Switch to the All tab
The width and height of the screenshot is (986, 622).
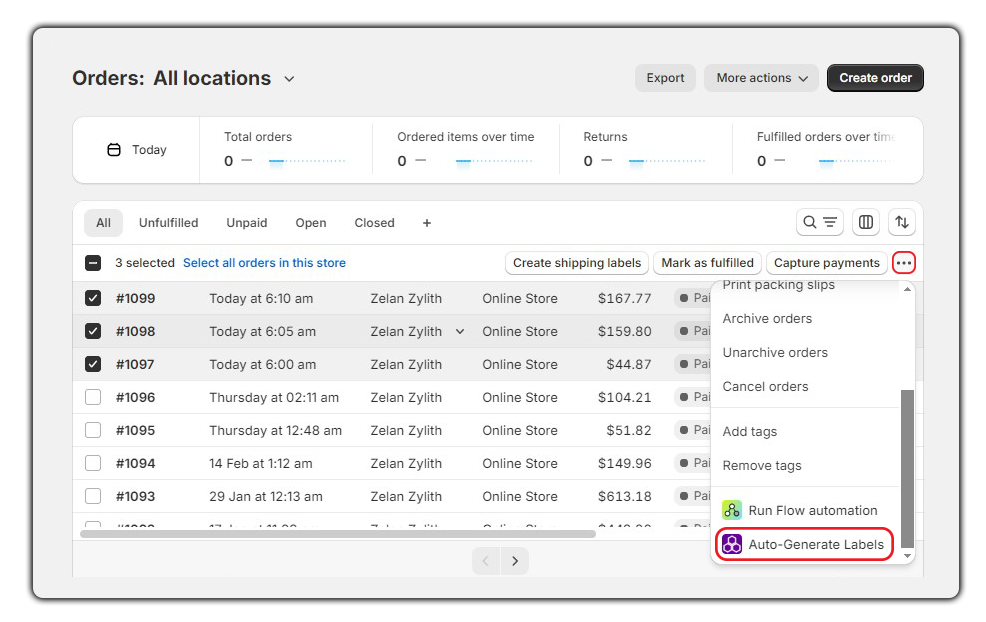(103, 223)
